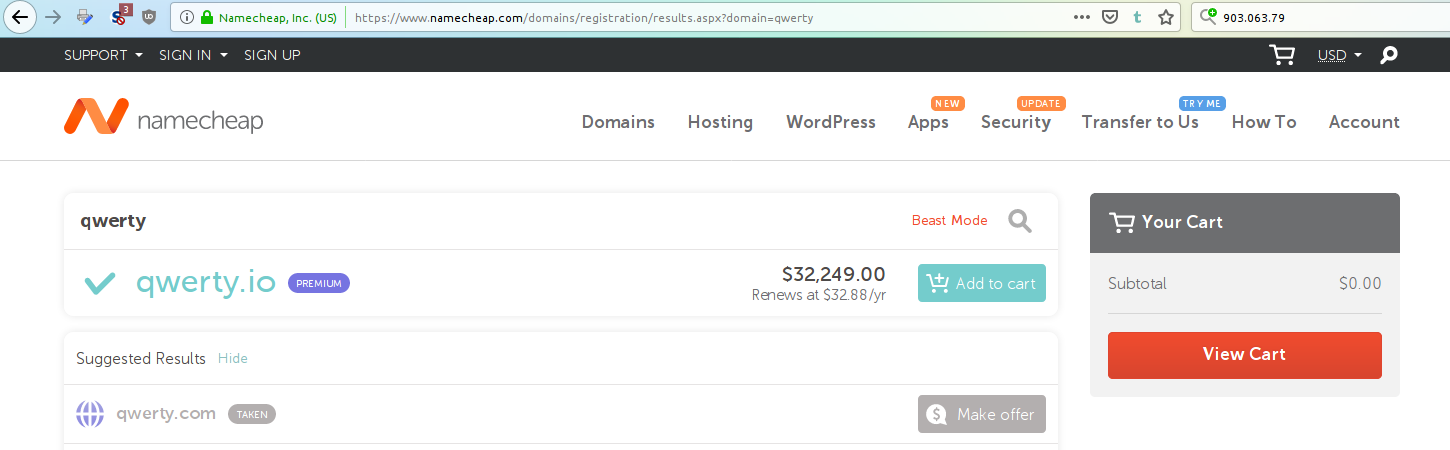Viewport: 1450px width, 450px height.
Task: Click 'Namecheap, Inc. (US)' certificate label
Action: coord(278,17)
